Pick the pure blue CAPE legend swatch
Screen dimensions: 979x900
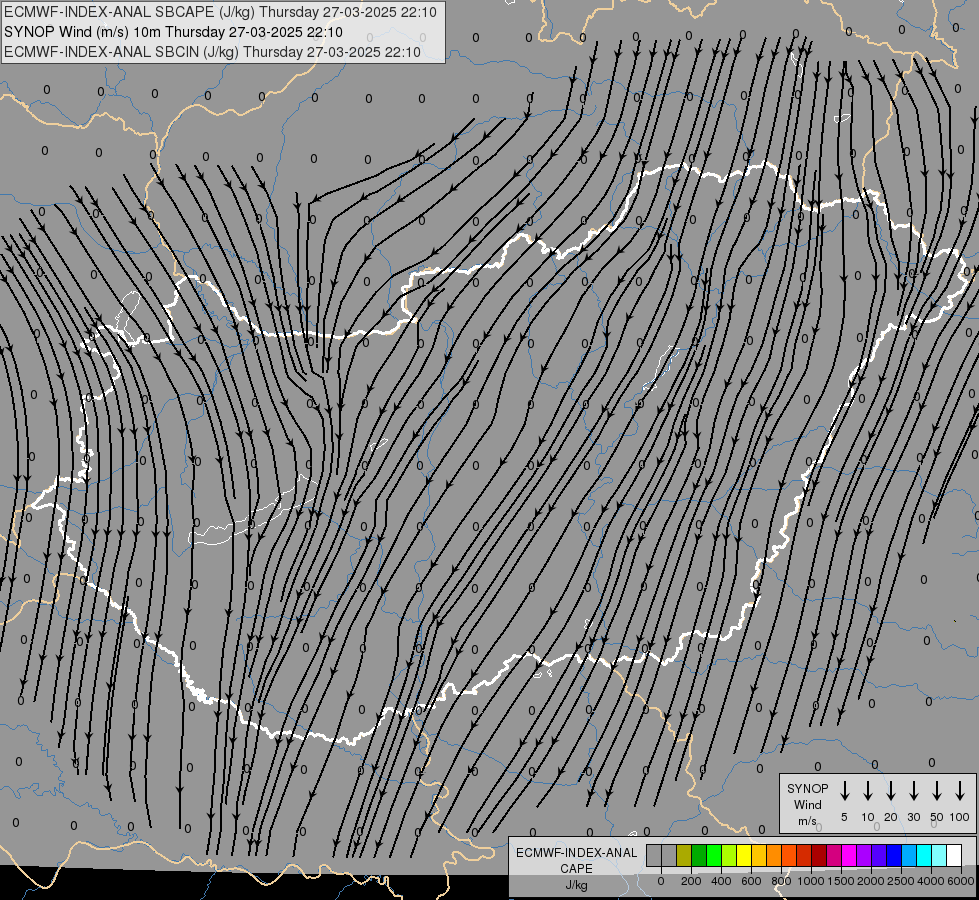click(x=893, y=855)
